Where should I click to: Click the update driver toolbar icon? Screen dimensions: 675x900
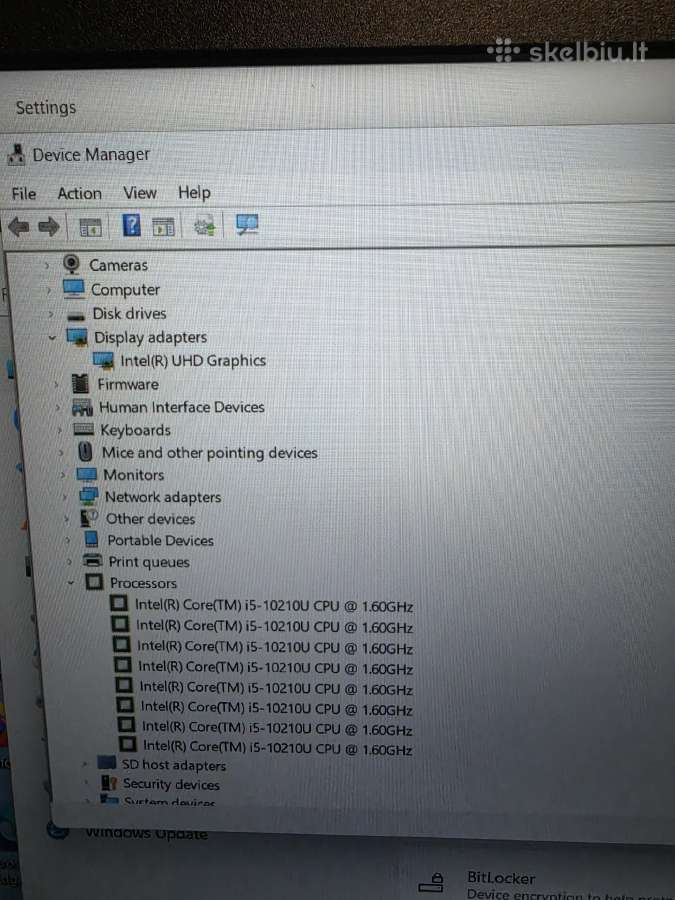pyautogui.click(x=204, y=226)
